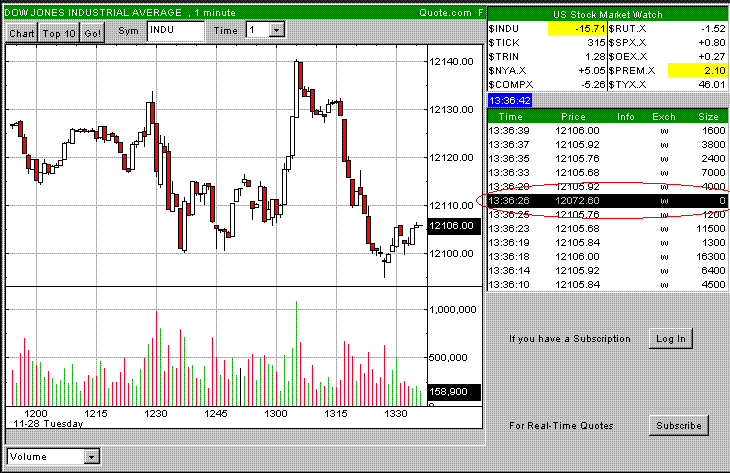The height and width of the screenshot is (473, 730).
Task: Select the 13:36:33 trade row
Action: coord(607,173)
